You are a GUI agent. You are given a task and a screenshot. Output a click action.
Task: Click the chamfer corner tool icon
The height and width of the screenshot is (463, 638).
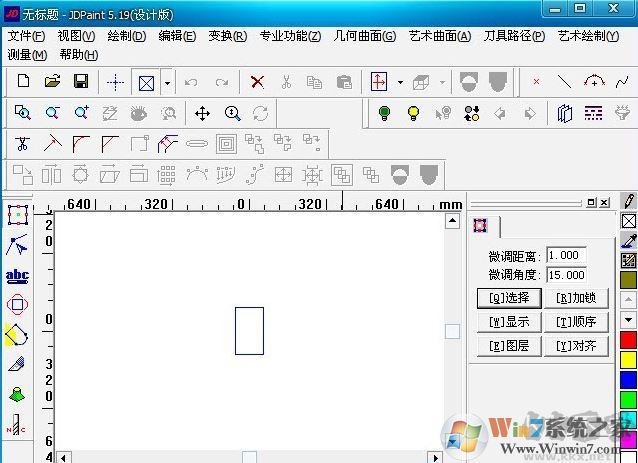point(110,144)
